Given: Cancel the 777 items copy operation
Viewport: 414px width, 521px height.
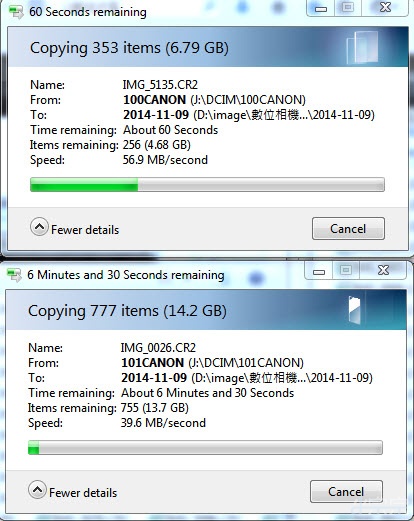Looking at the screenshot, I should [x=346, y=492].
